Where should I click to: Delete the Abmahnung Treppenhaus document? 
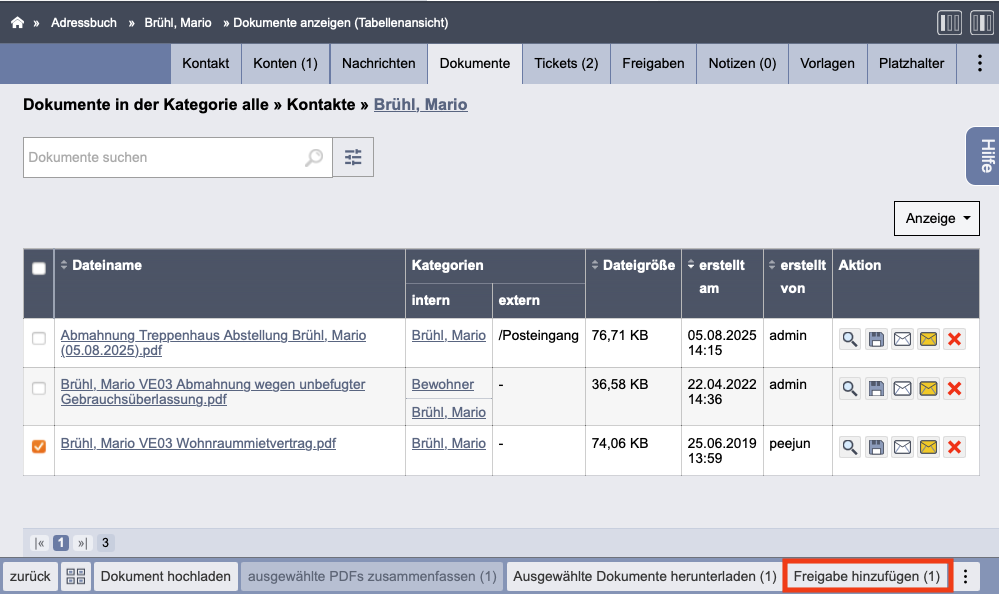click(954, 339)
